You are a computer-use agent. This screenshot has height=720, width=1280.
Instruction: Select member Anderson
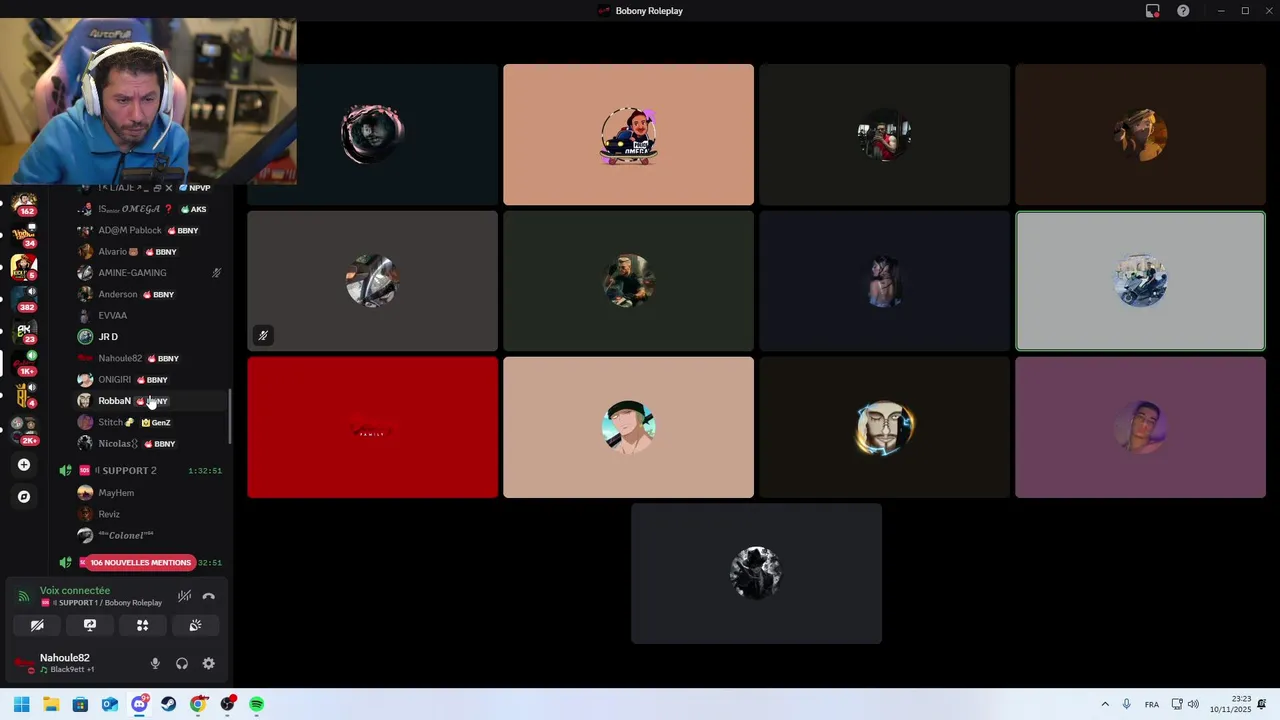(148, 294)
